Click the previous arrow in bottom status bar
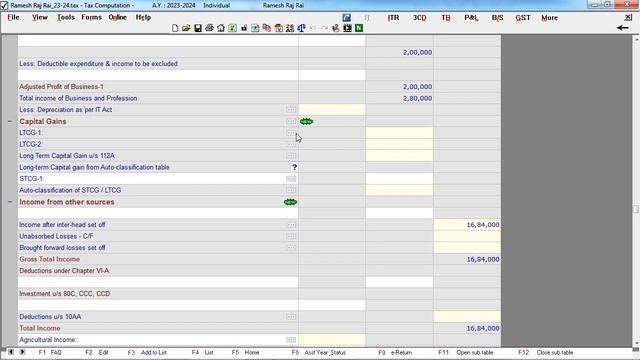The width and height of the screenshot is (640, 360). point(11,352)
